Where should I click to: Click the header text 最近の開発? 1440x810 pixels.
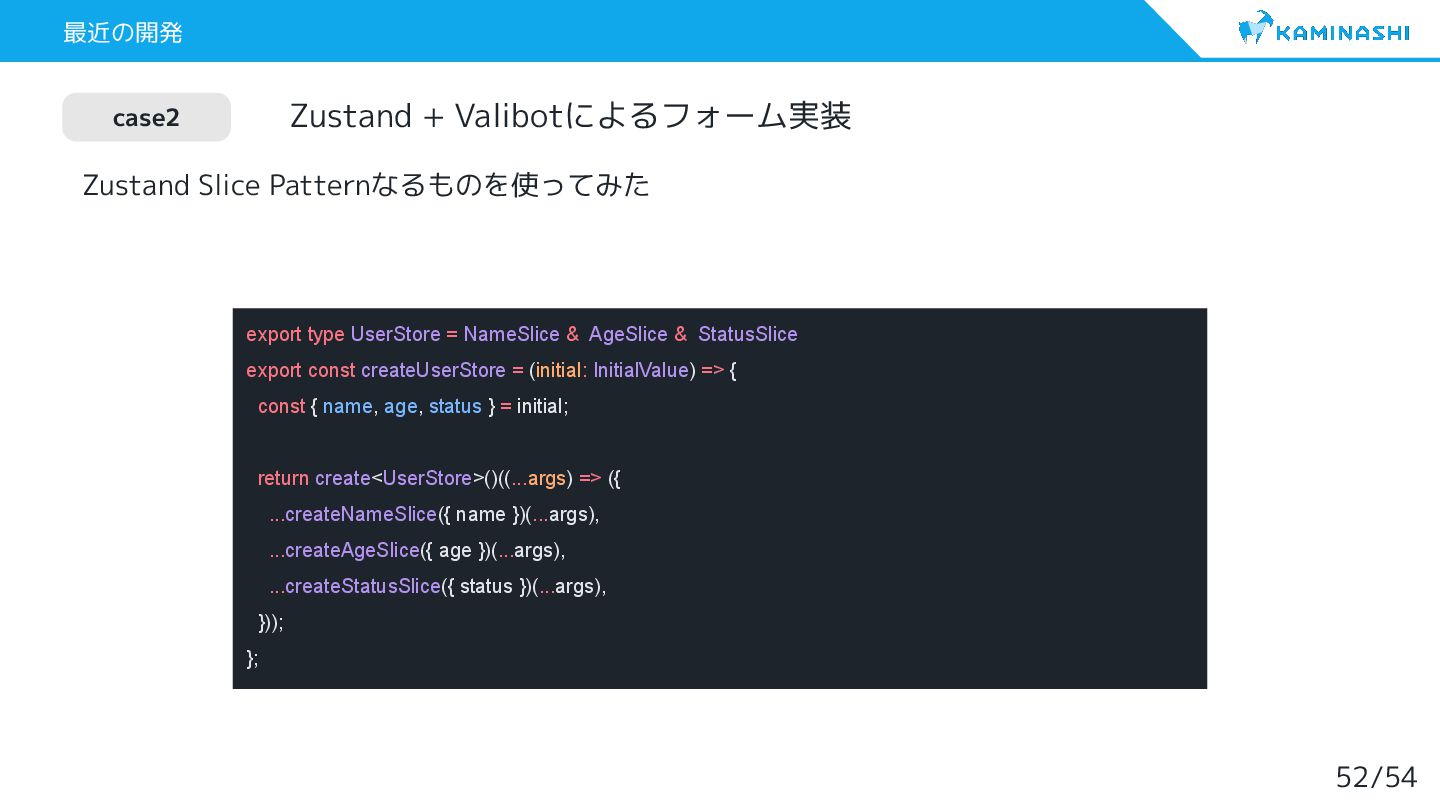[x=122, y=32]
